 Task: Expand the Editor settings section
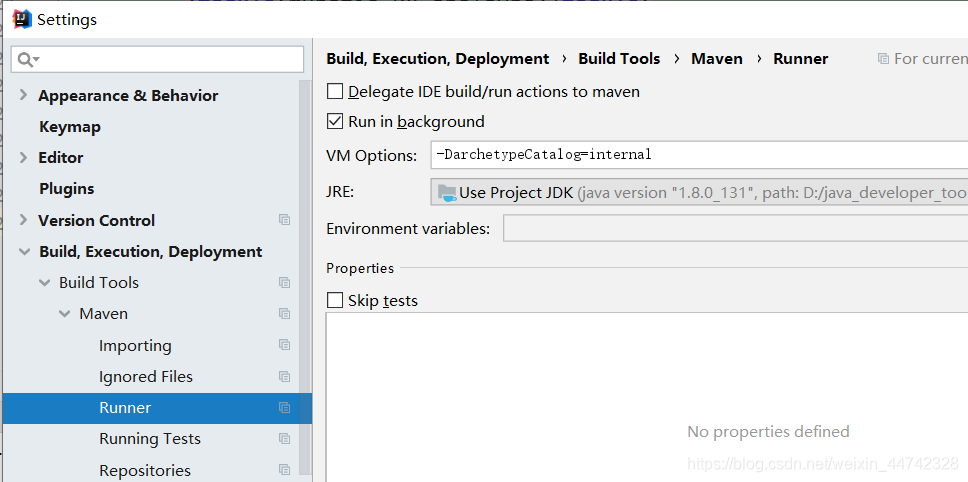click(x=23, y=157)
